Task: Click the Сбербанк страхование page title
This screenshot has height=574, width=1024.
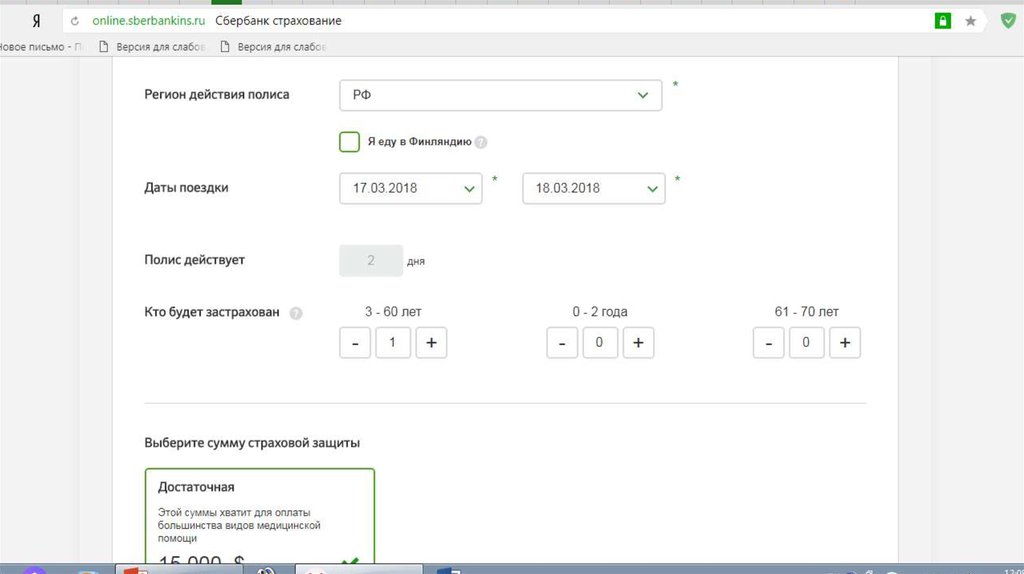Action: tap(278, 21)
